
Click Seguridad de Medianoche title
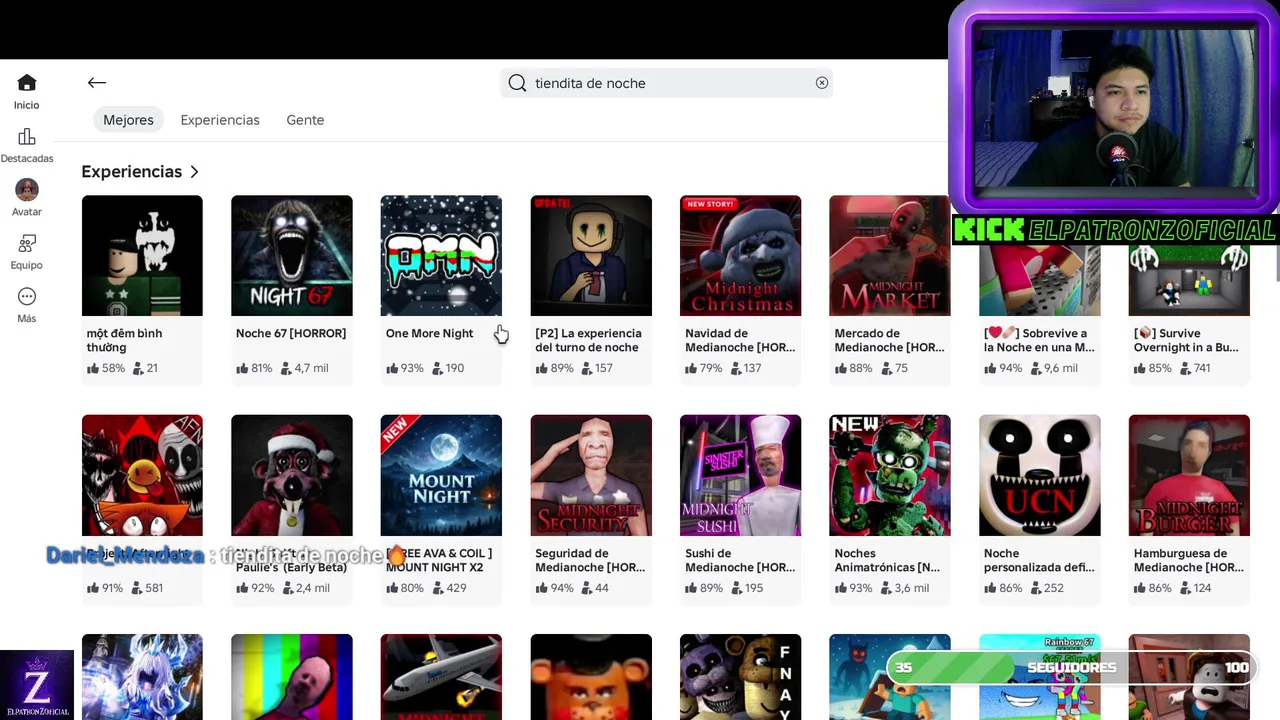(590, 560)
